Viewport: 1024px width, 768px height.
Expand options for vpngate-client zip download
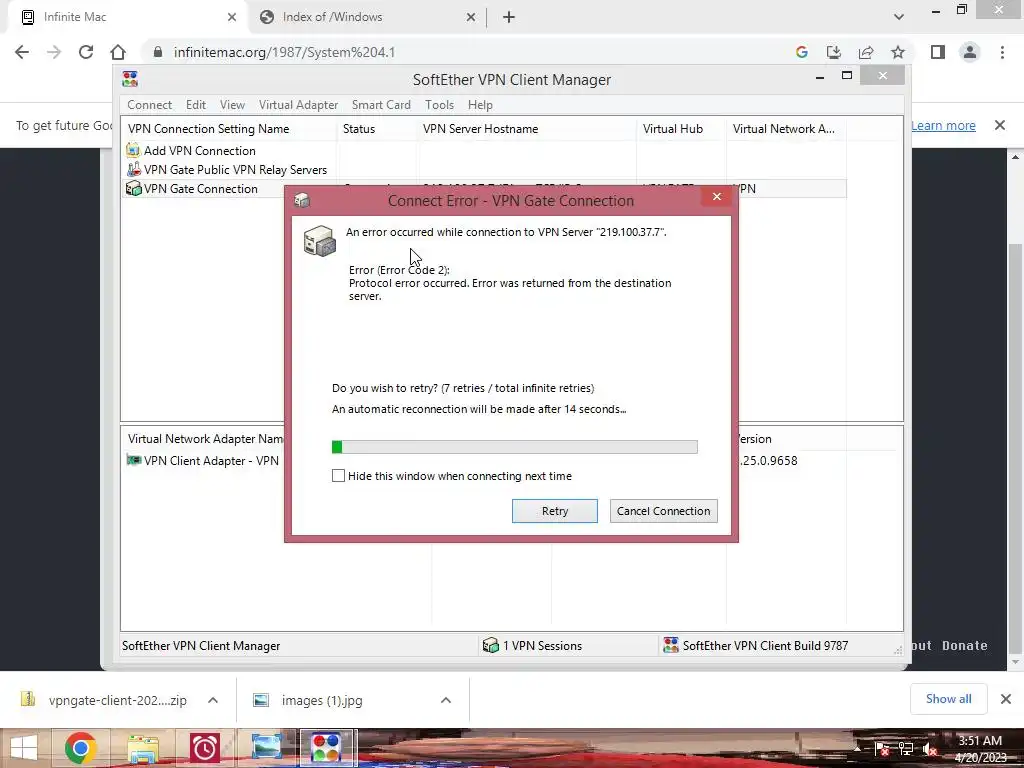pos(213,700)
